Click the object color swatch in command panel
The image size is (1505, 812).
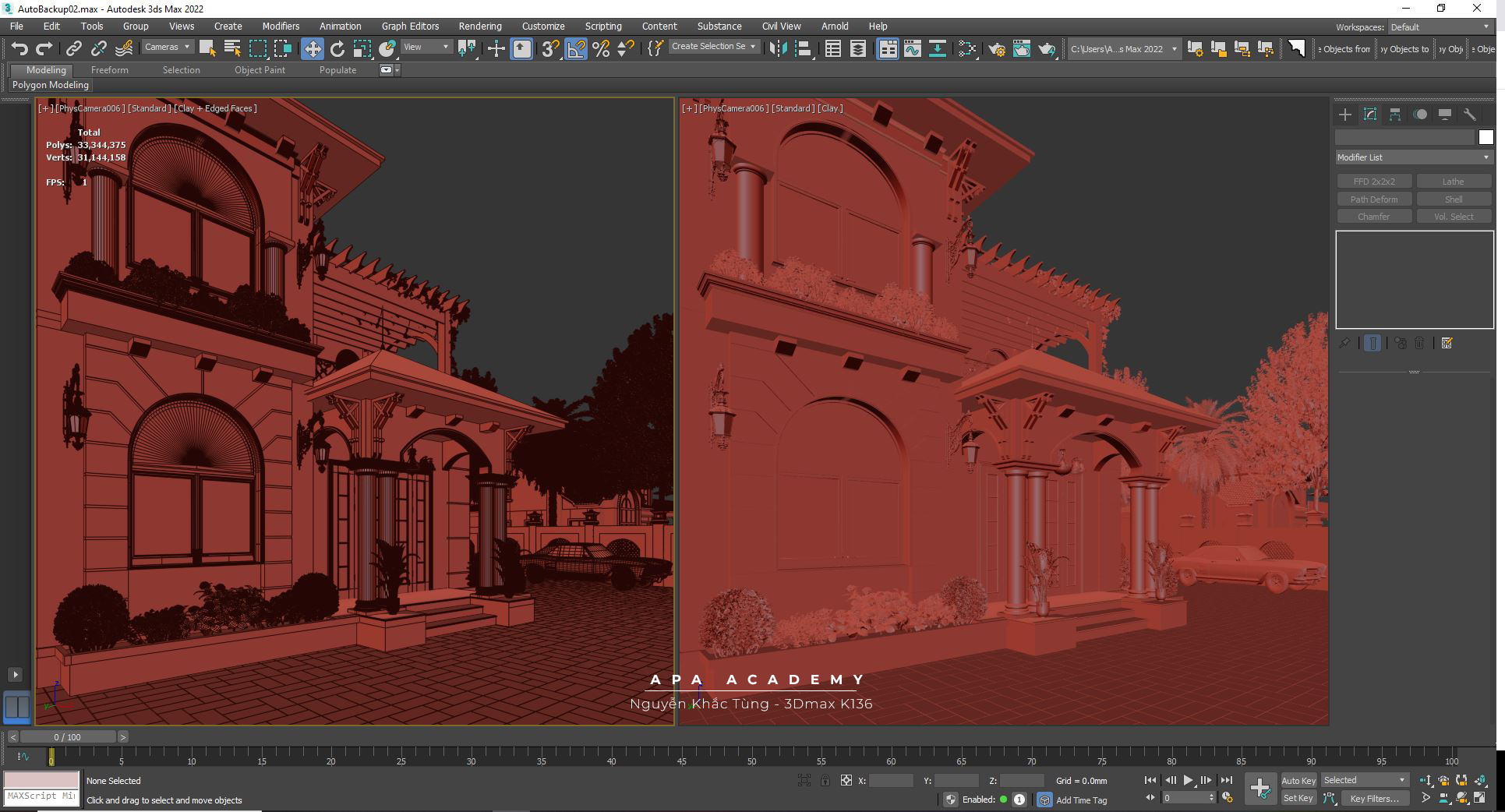[1486, 137]
